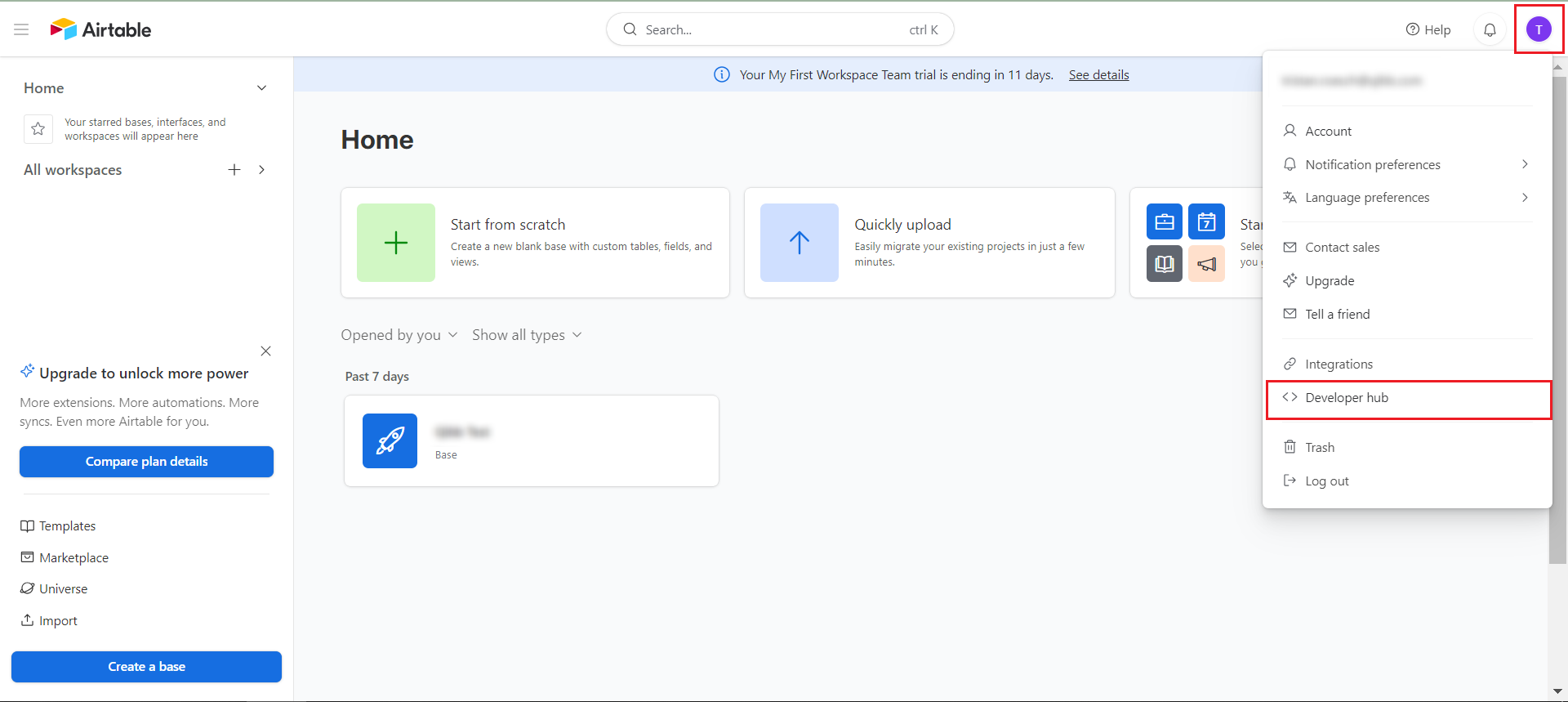Image resolution: width=1568 pixels, height=702 pixels.
Task: Open the rocket base thumbnail
Action: (x=390, y=440)
